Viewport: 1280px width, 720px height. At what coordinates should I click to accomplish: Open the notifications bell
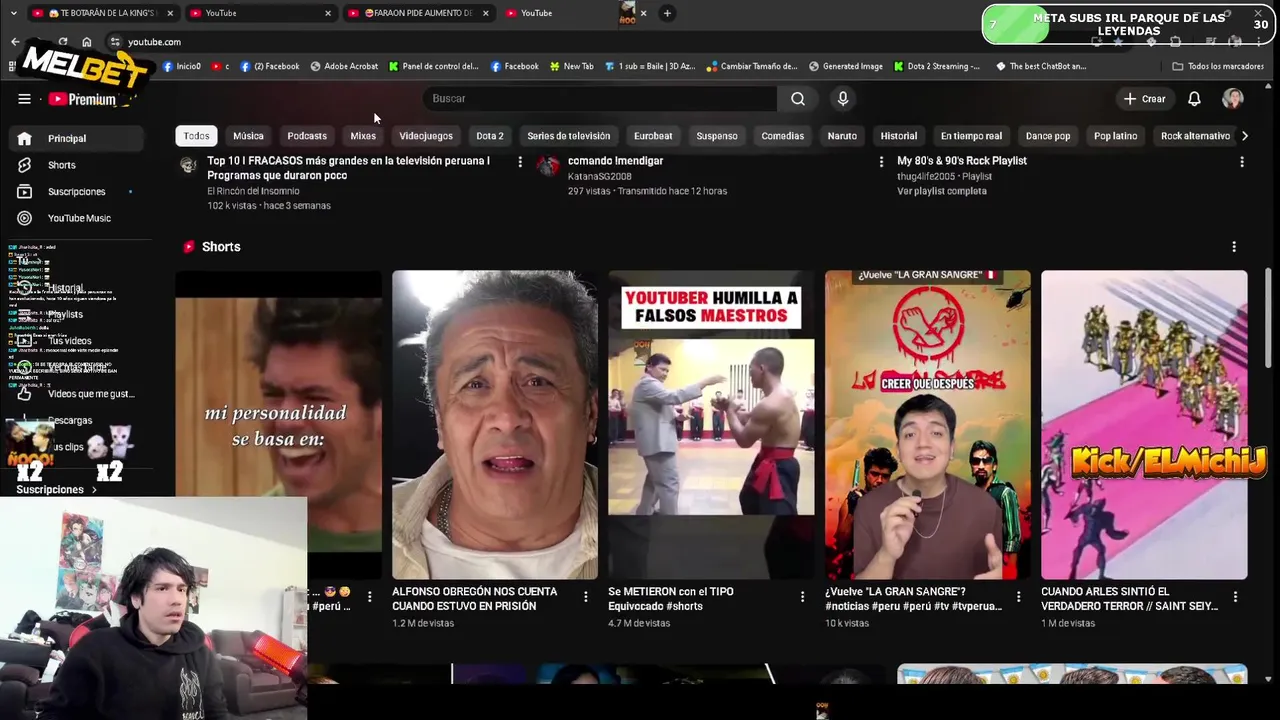click(x=1194, y=99)
